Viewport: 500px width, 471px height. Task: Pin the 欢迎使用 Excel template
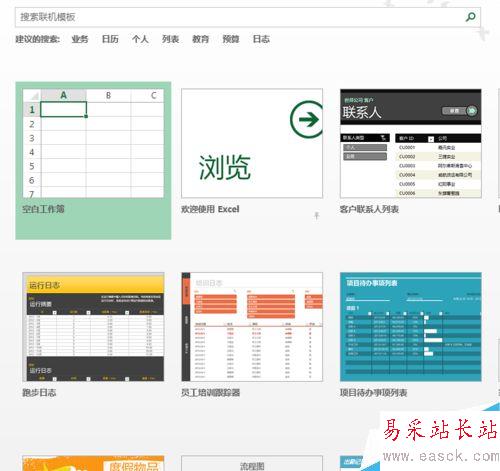[x=317, y=216]
